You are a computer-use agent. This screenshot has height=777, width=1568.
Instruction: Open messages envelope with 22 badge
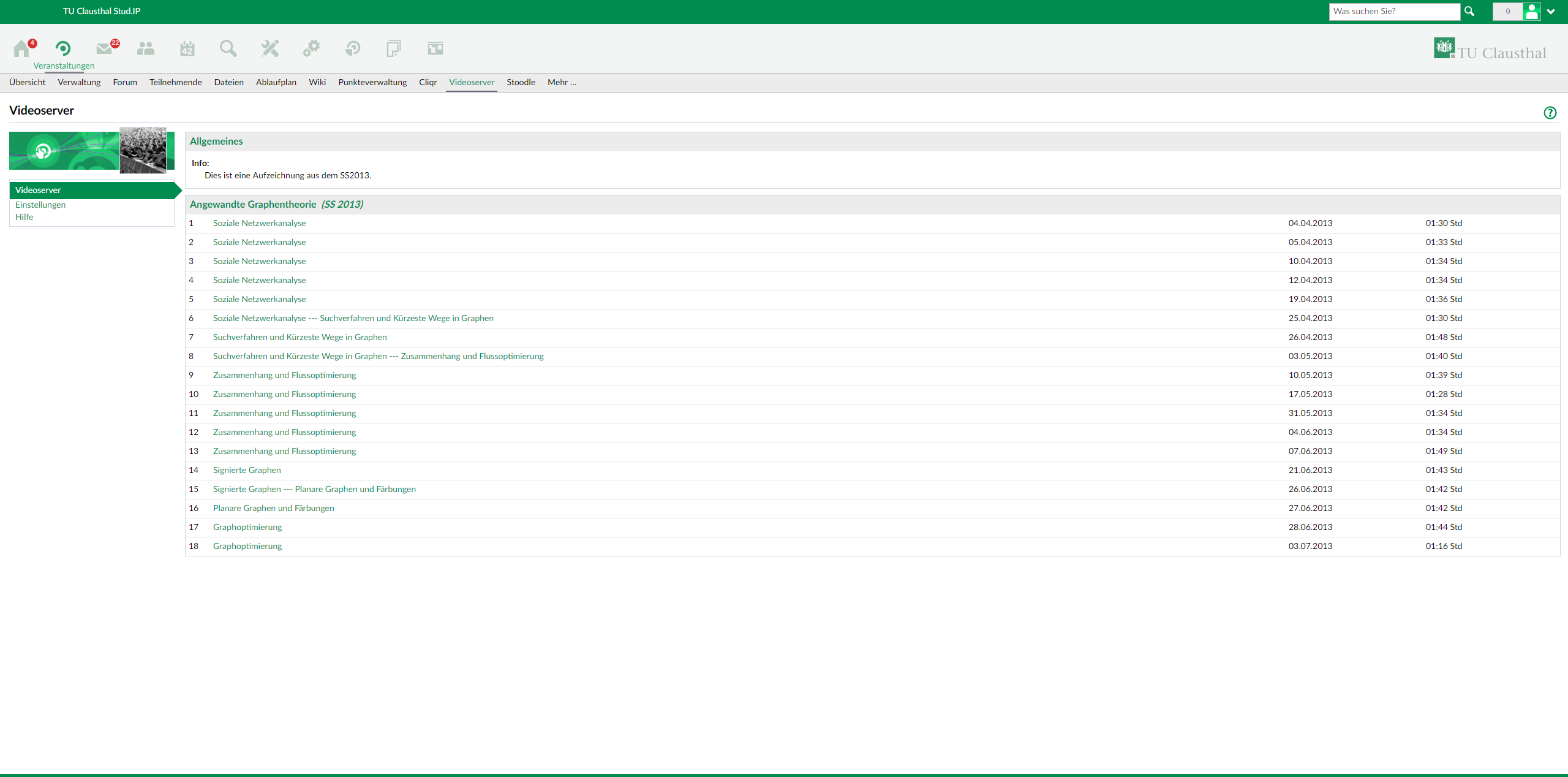(105, 48)
